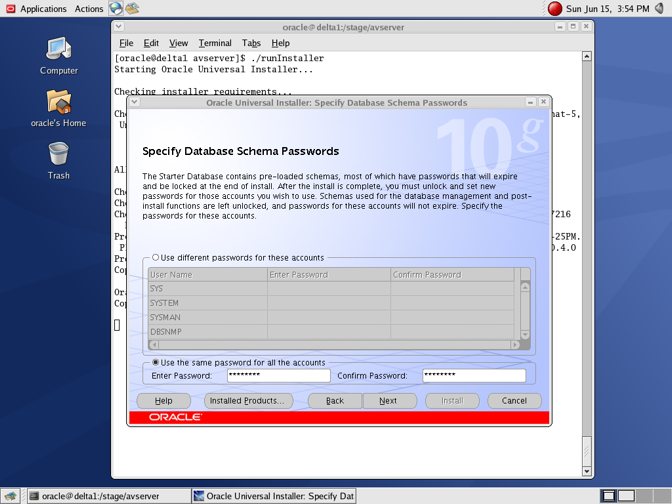Minimize the installer window
672x504 pixels.
(530, 102)
